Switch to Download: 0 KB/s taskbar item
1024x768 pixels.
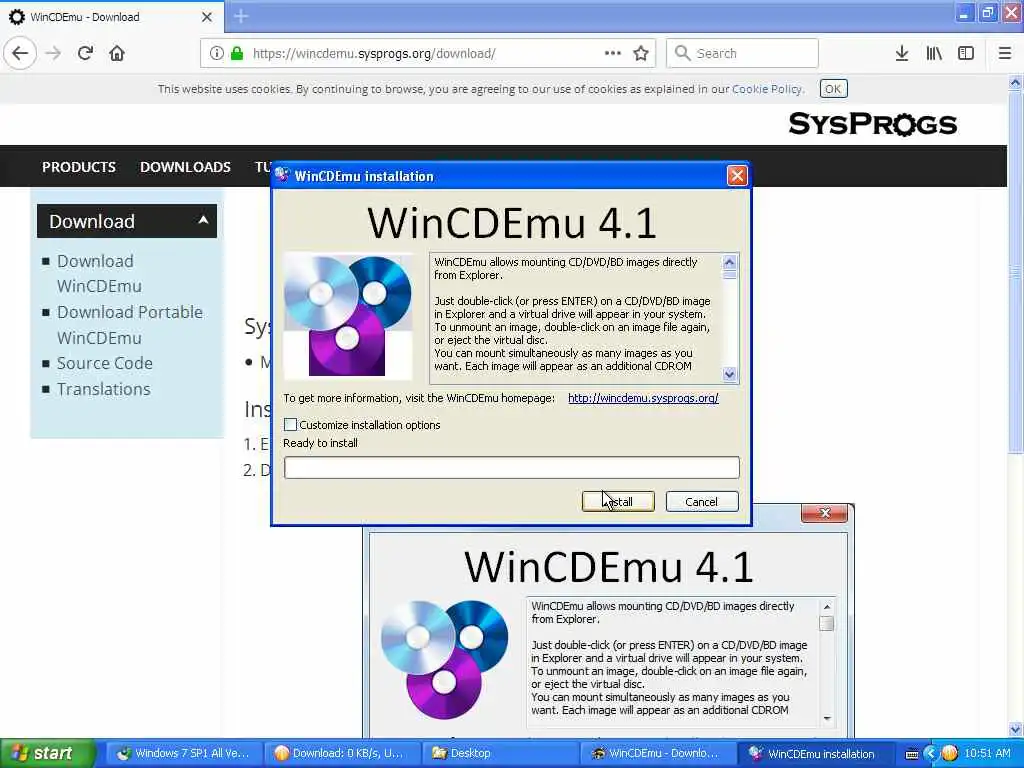point(341,754)
